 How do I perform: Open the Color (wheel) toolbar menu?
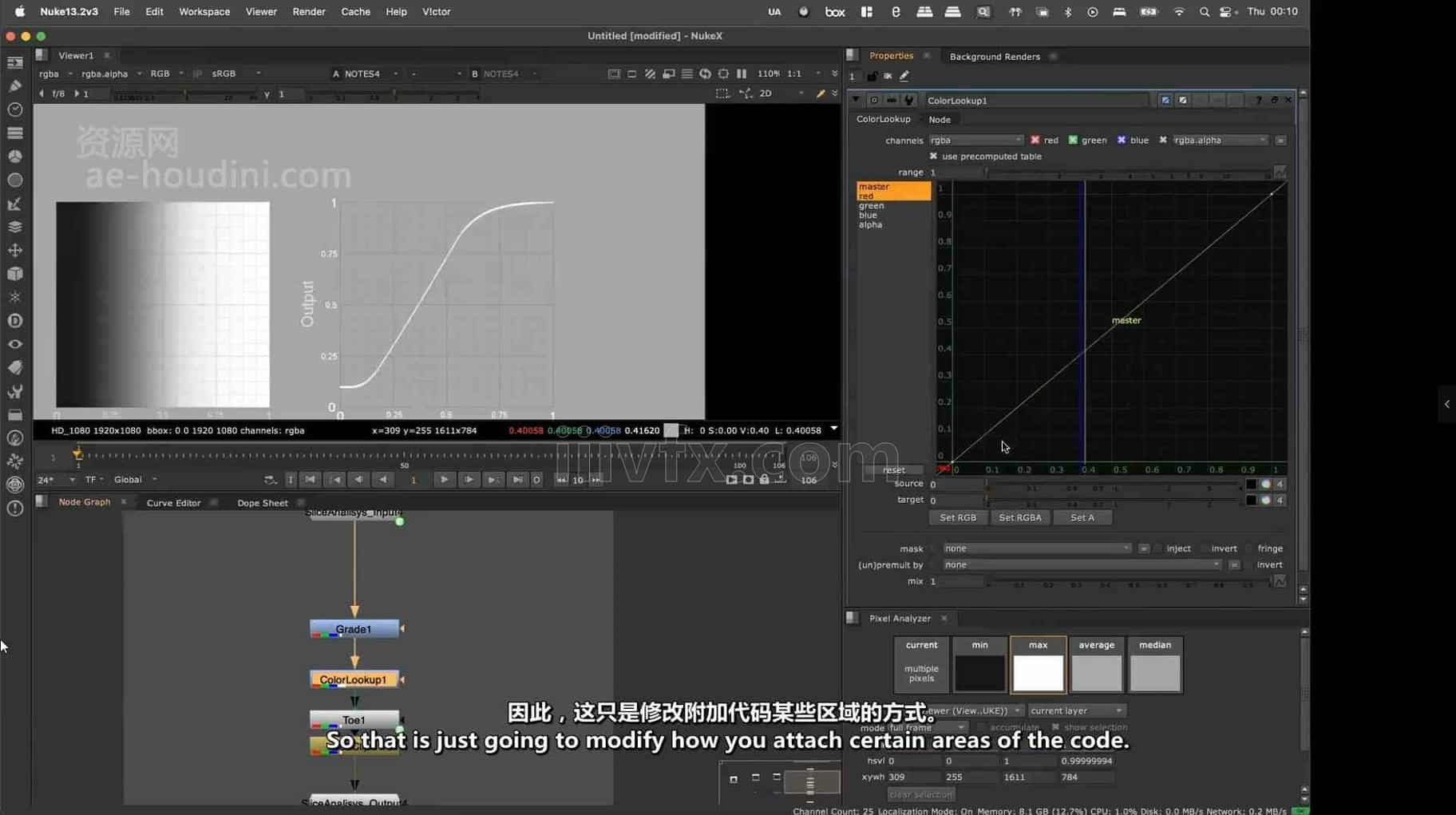pos(14,156)
